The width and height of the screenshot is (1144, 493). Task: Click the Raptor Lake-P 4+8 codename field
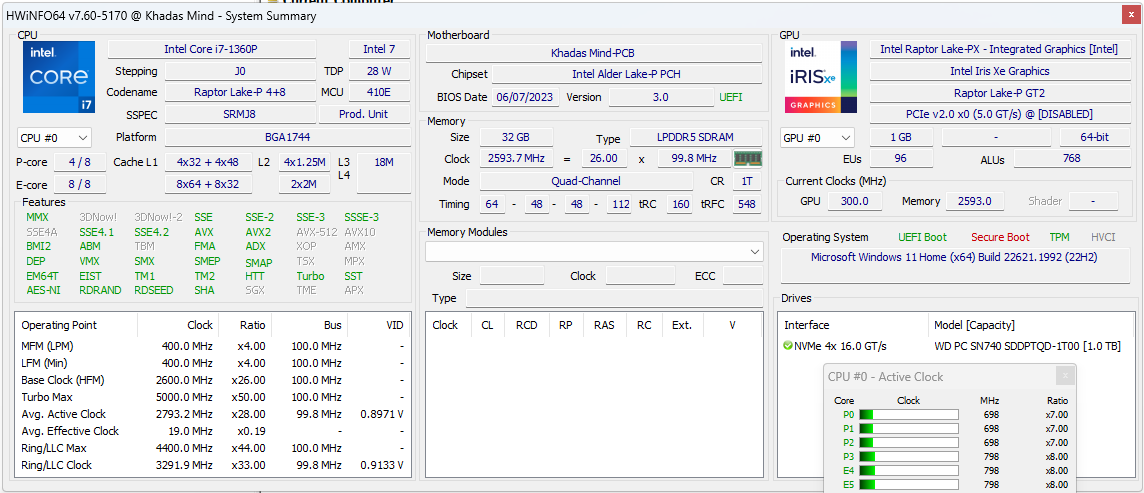(x=240, y=93)
